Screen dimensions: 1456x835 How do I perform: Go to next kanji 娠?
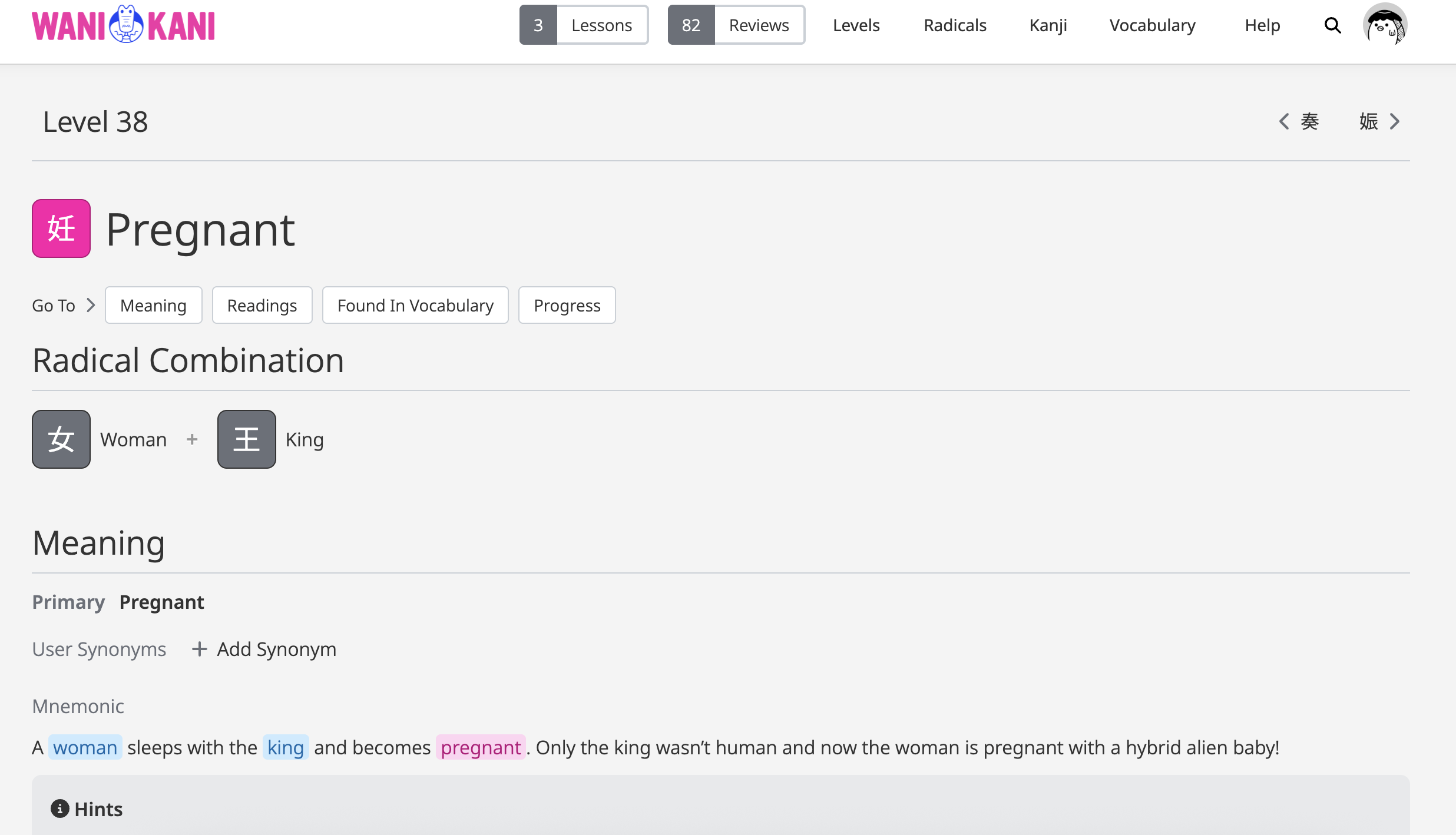tap(1379, 121)
